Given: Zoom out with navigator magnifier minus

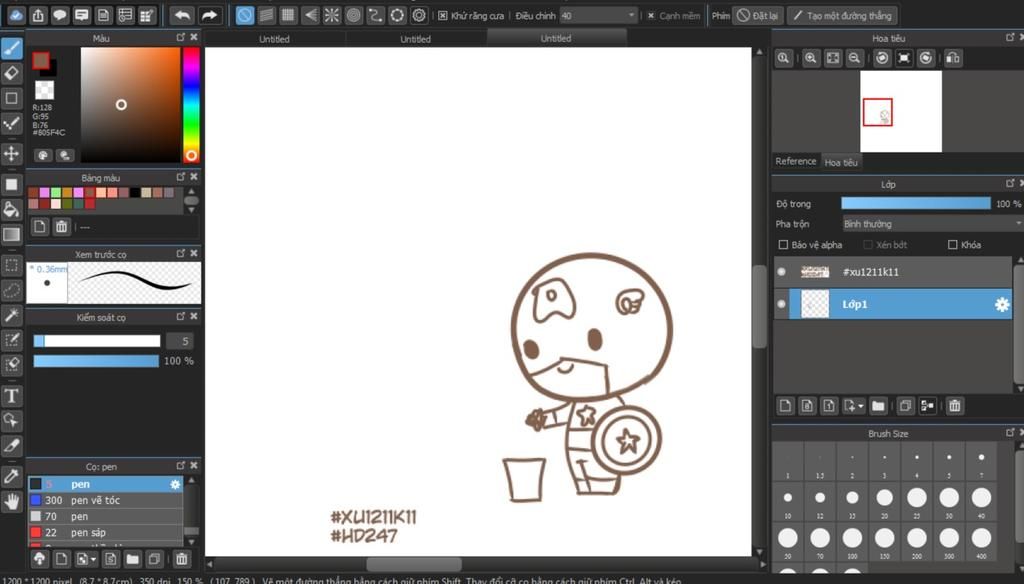Looking at the screenshot, I should coord(854,58).
